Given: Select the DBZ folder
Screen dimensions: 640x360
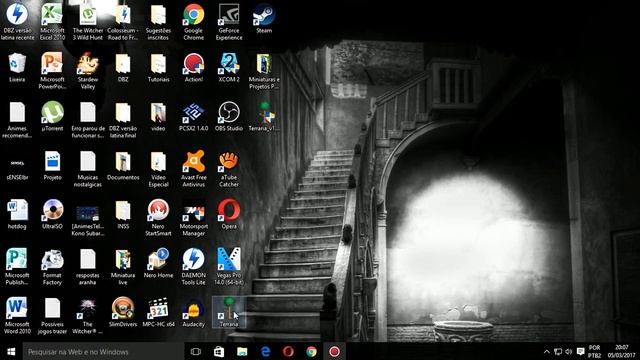Looking at the screenshot, I should coord(123,68).
